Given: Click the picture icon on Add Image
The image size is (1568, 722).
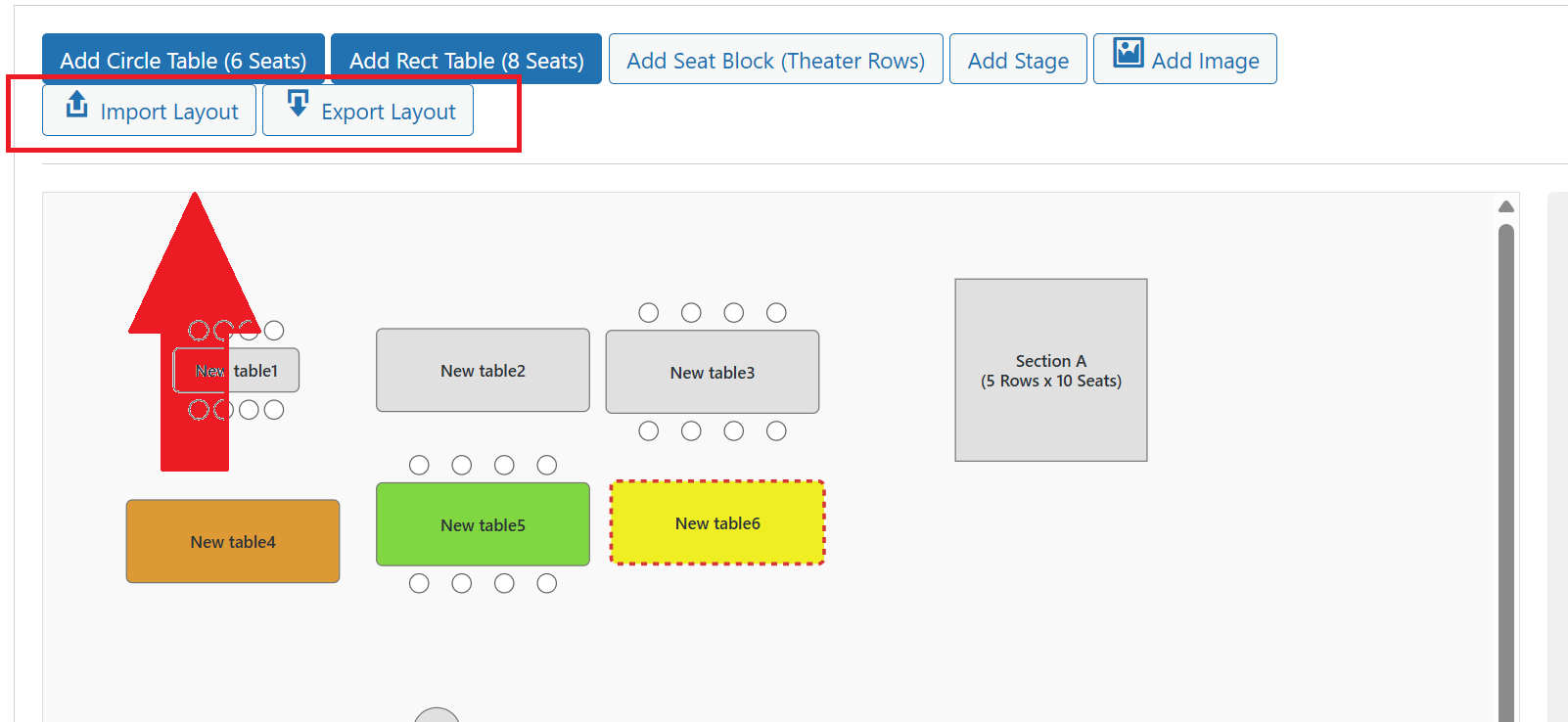Looking at the screenshot, I should coord(1129,54).
